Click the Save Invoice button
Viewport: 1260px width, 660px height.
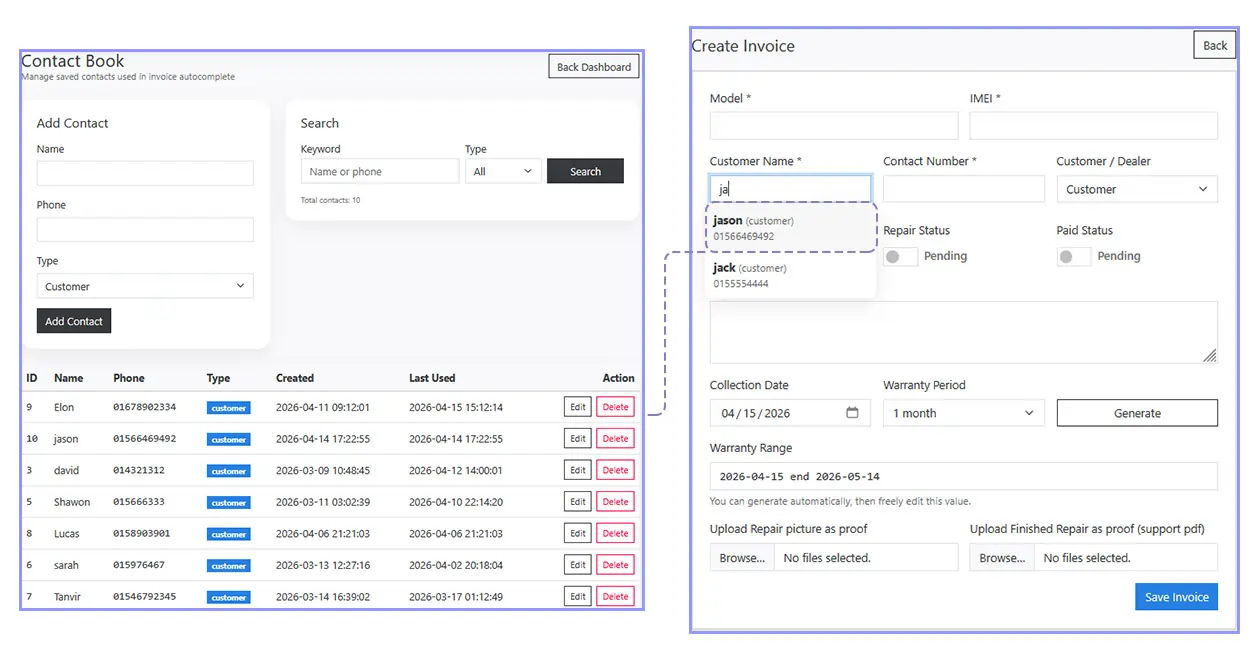(x=1176, y=596)
